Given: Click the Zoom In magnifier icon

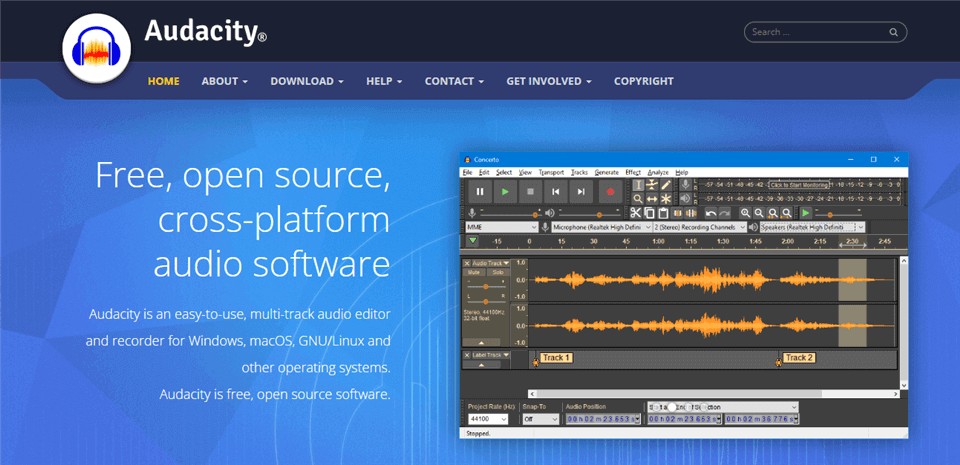Looking at the screenshot, I should (x=745, y=213).
